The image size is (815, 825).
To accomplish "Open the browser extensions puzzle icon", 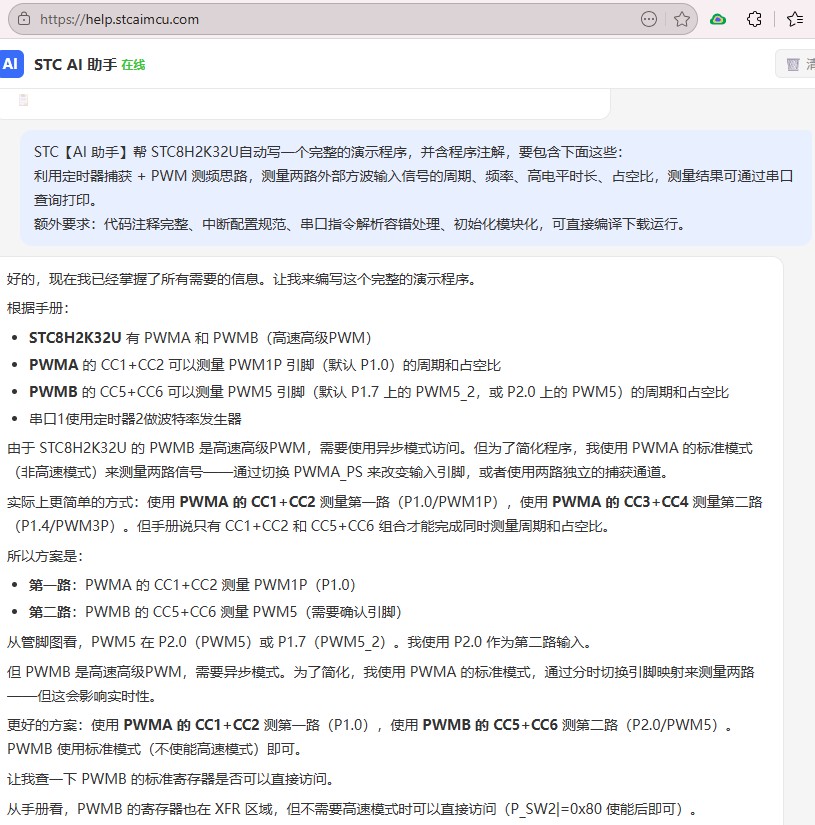I will tap(754, 19).
